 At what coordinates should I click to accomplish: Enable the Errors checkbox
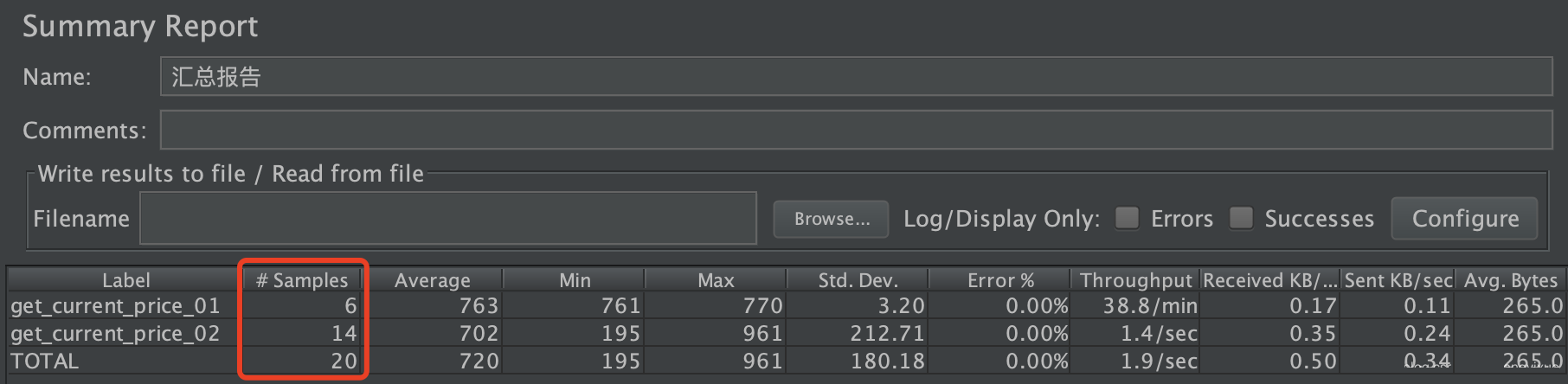click(x=1127, y=218)
